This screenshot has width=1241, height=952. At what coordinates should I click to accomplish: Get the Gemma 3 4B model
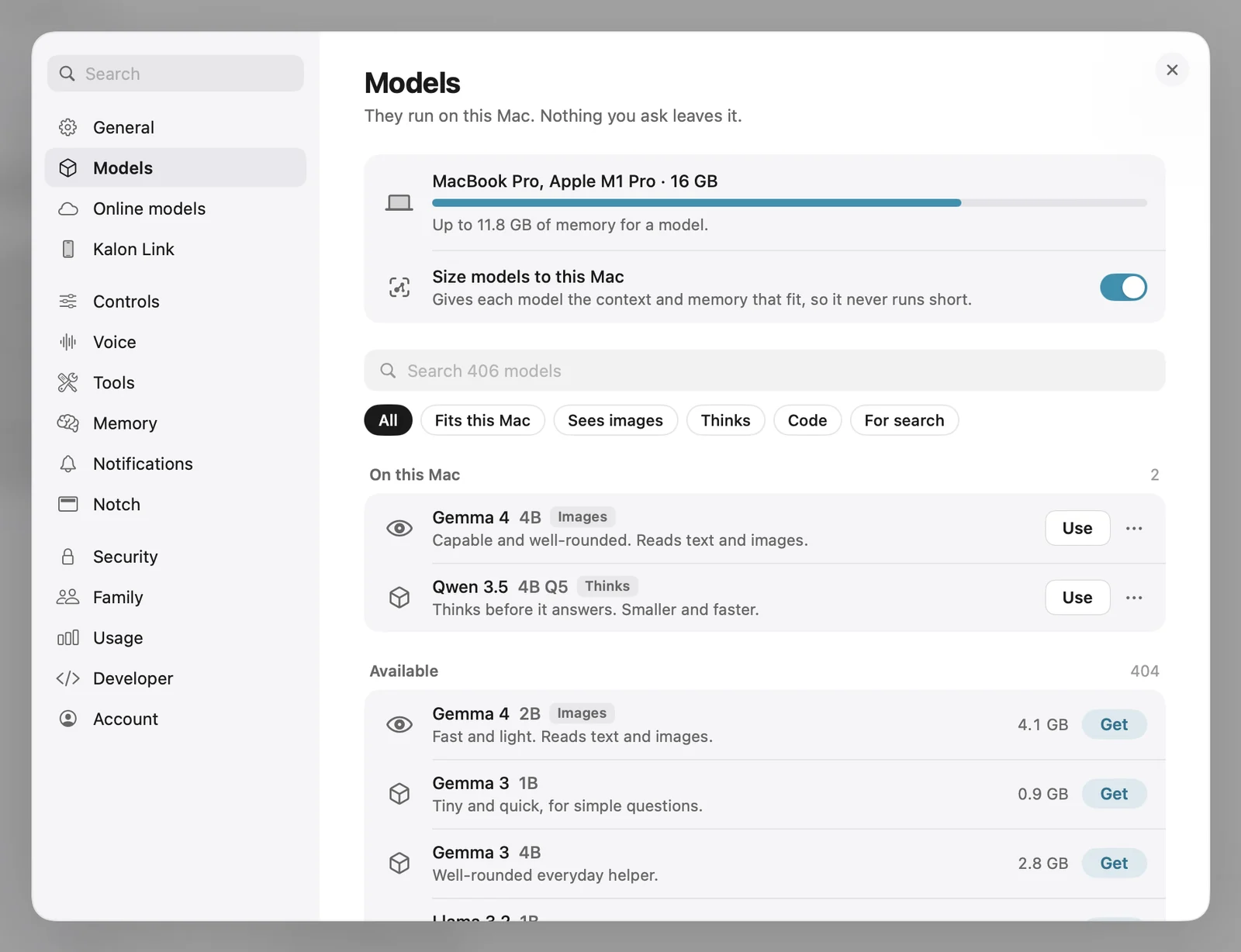click(1114, 863)
